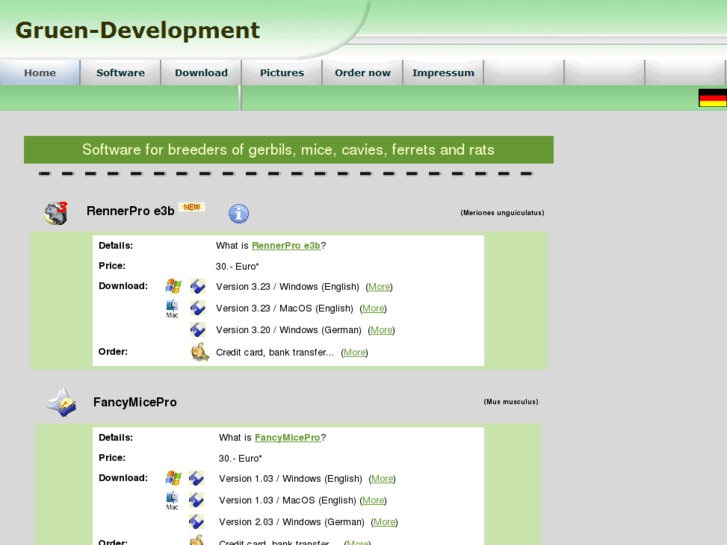Click Mac logo in FancyMicePro download row
The image size is (727, 545).
pos(172,500)
